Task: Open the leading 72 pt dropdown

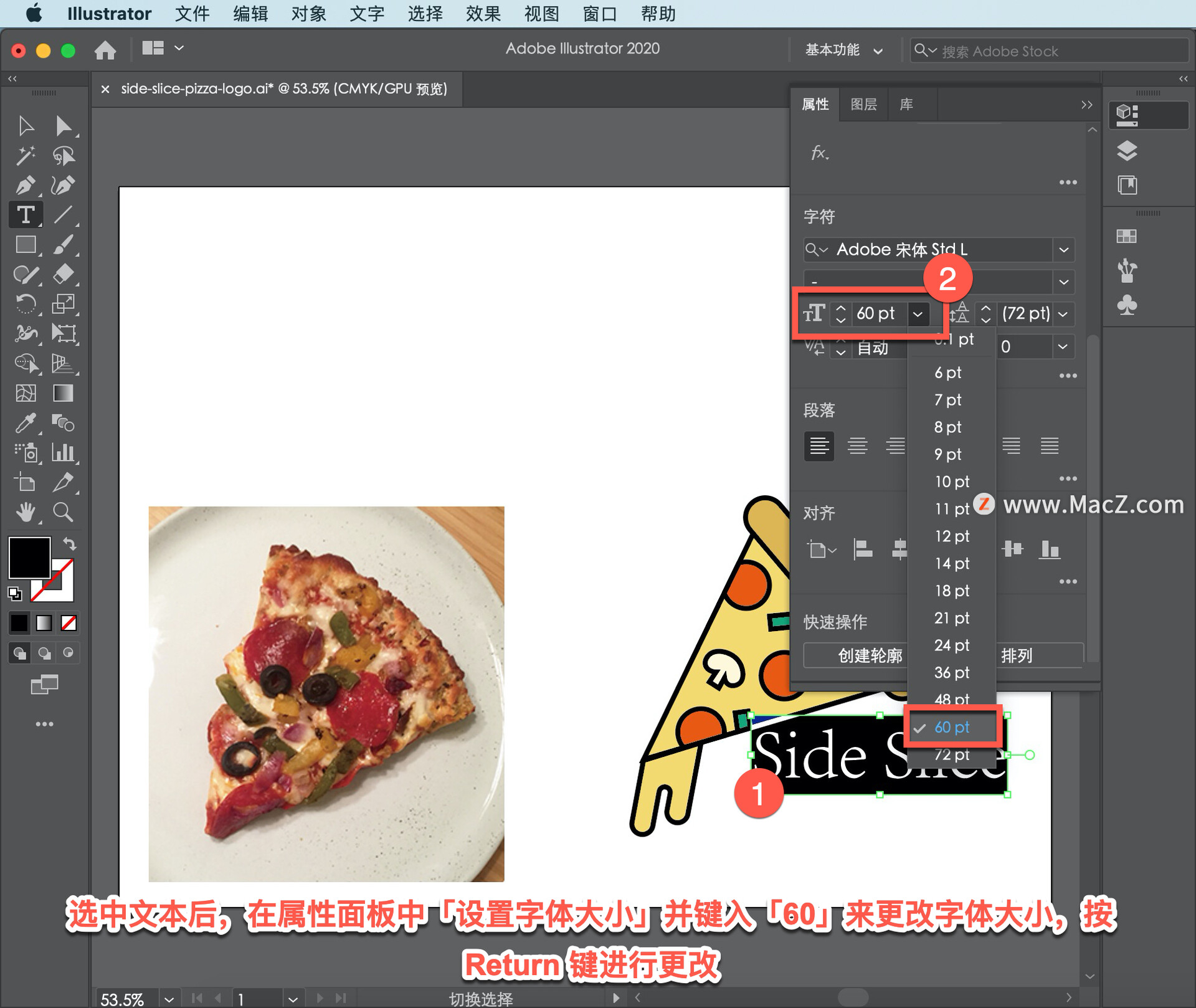Action: 1063,314
